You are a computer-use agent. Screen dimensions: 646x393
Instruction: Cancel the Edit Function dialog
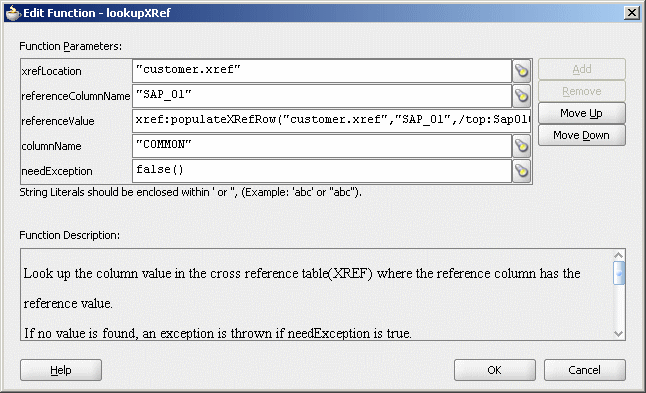584,370
